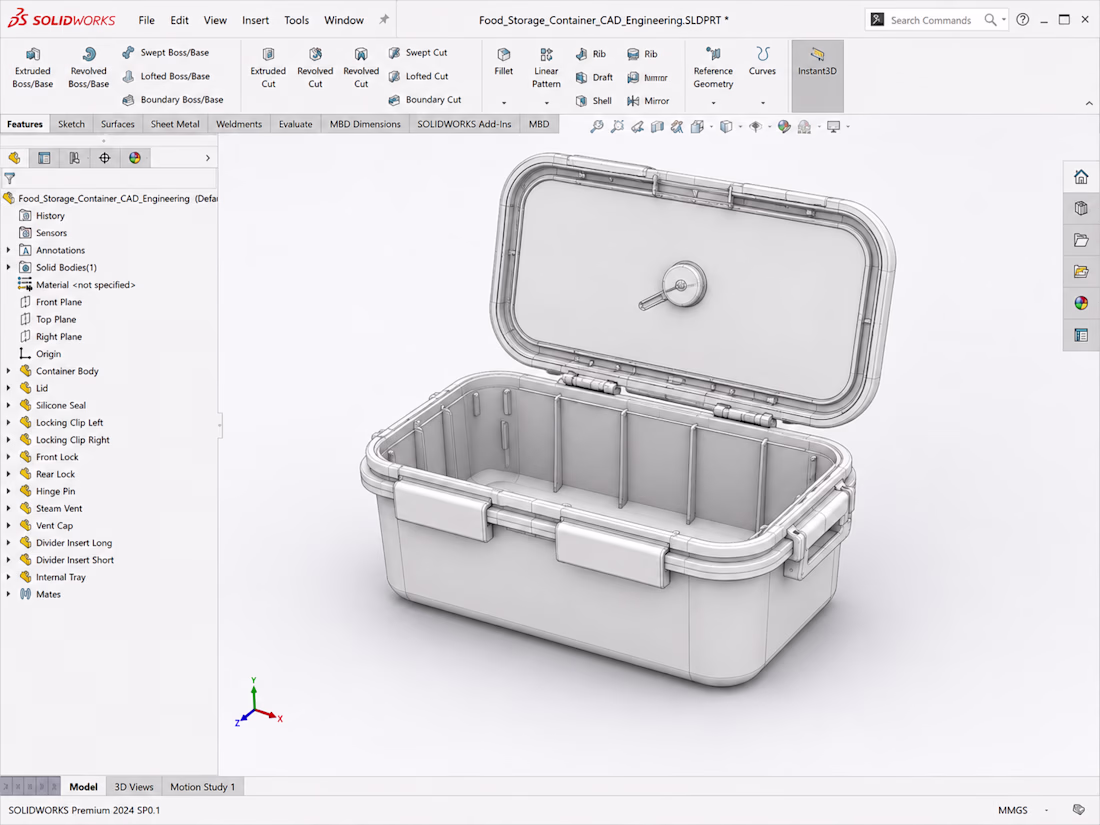Choose Swept Boss/Base
Image resolution: width=1100 pixels, height=825 pixels.
[x=166, y=53]
